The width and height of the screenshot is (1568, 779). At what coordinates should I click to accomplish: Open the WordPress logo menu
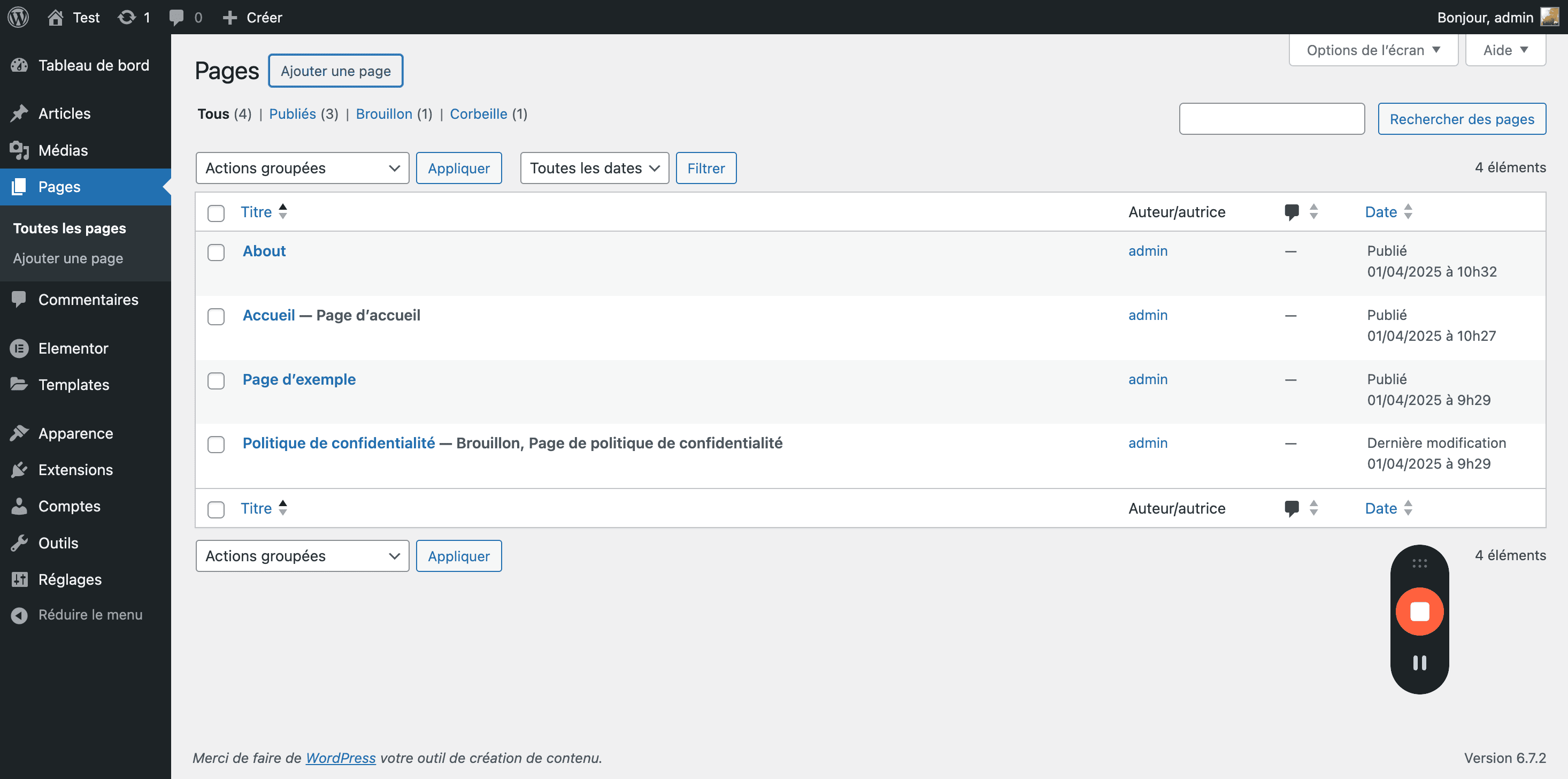18,17
